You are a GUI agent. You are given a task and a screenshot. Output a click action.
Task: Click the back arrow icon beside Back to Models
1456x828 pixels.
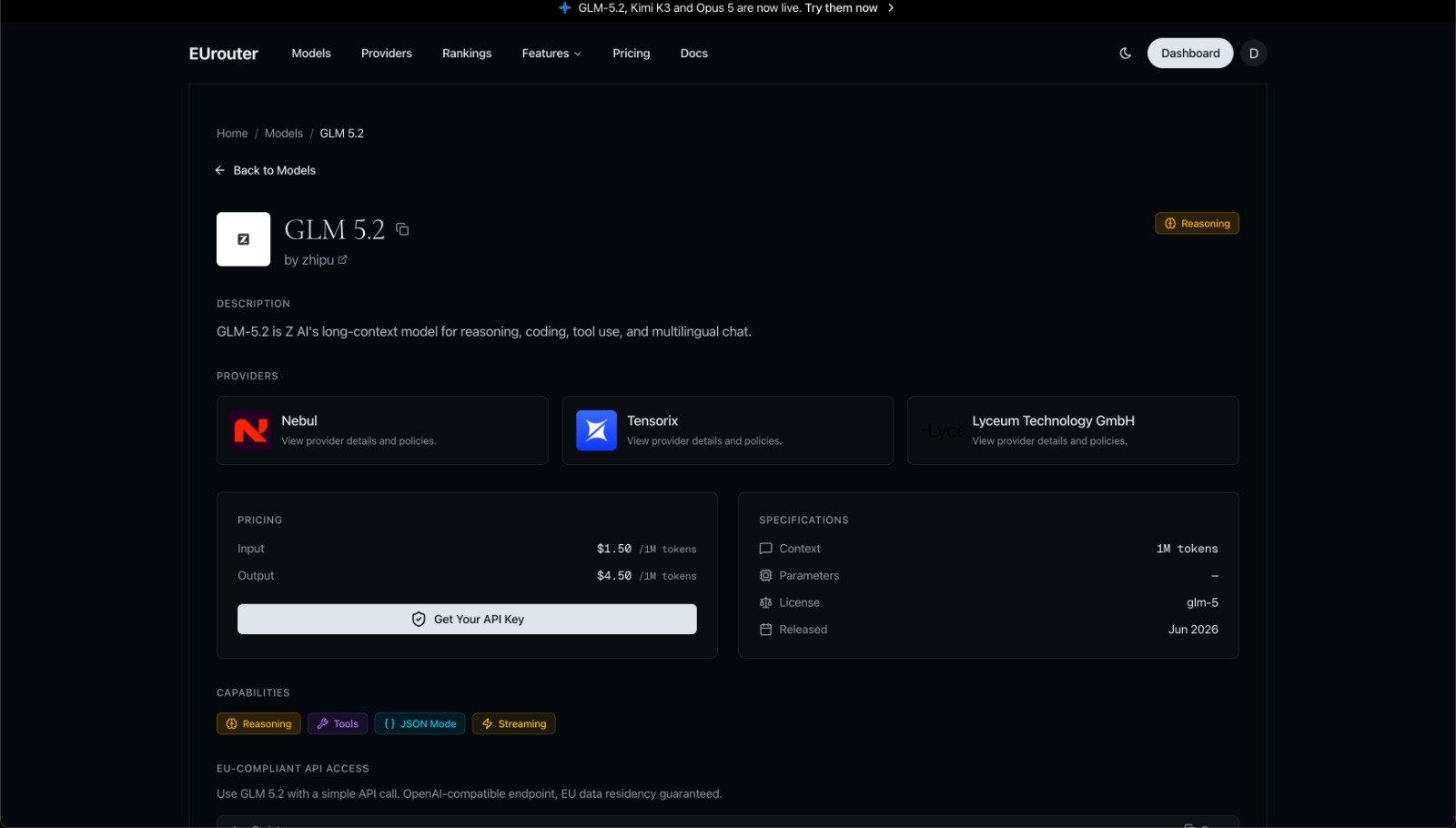219,170
